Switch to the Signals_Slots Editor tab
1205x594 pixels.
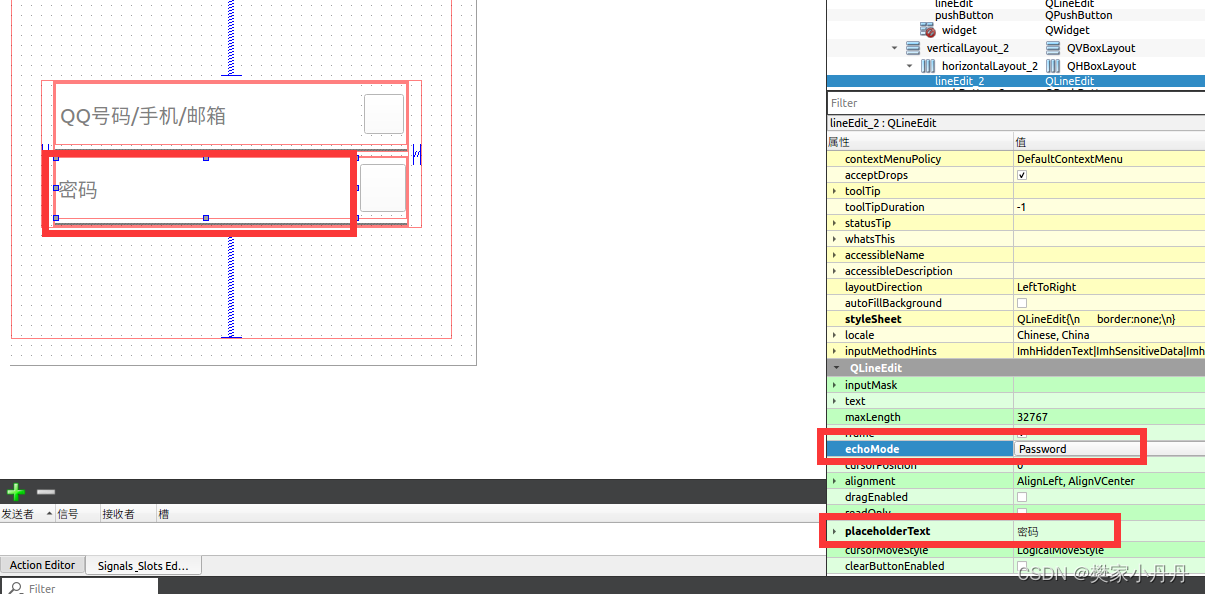pos(142,565)
